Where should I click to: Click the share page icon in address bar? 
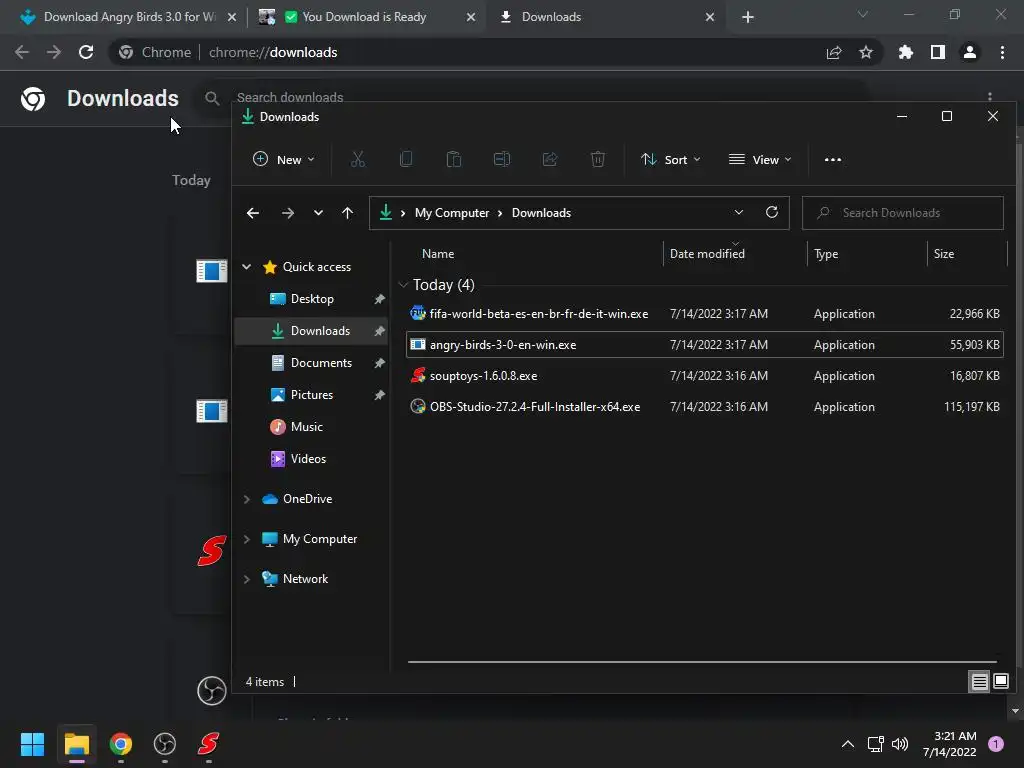[834, 52]
